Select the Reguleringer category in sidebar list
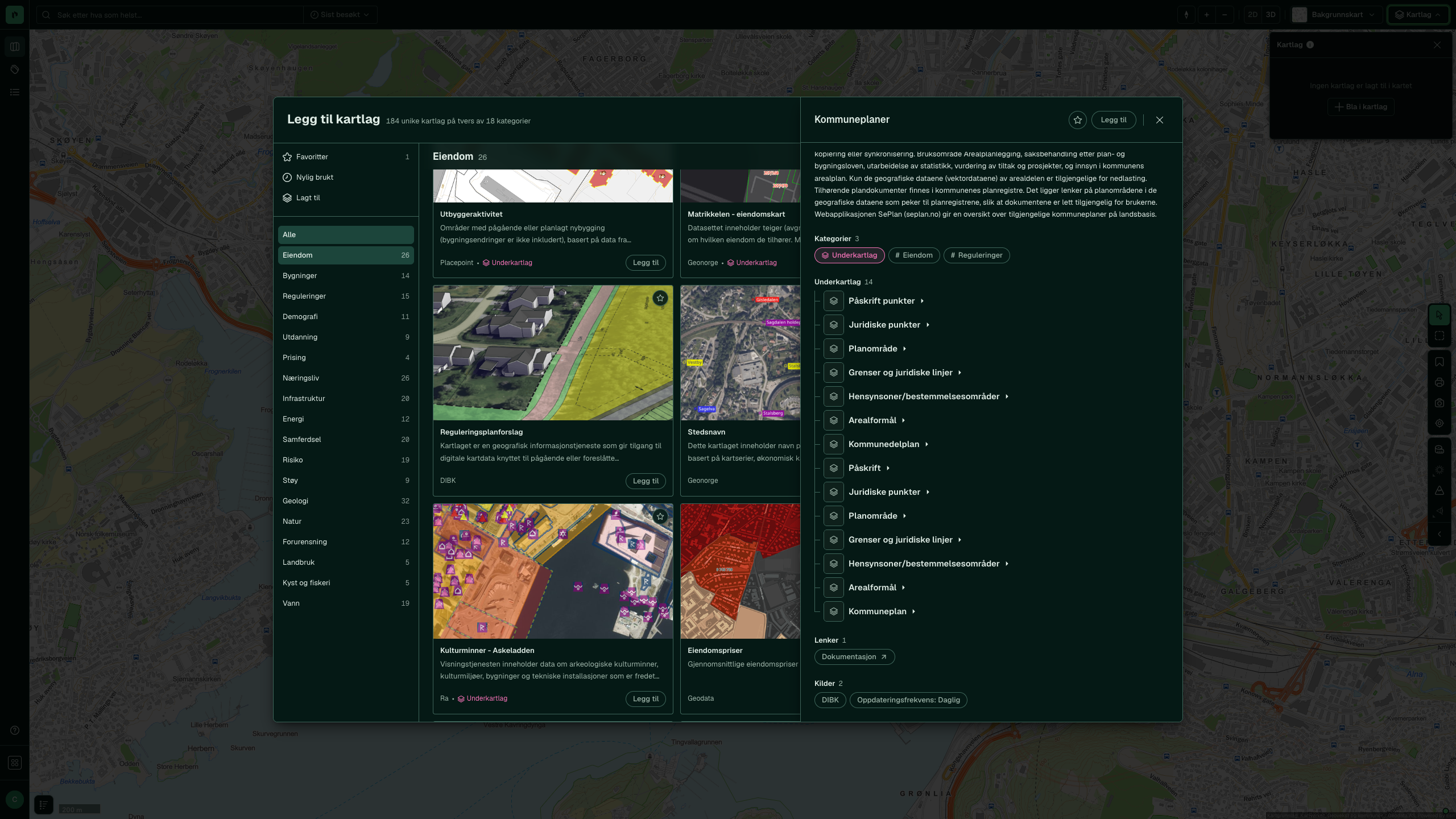Screen dimensions: 1456x819 (346, 296)
